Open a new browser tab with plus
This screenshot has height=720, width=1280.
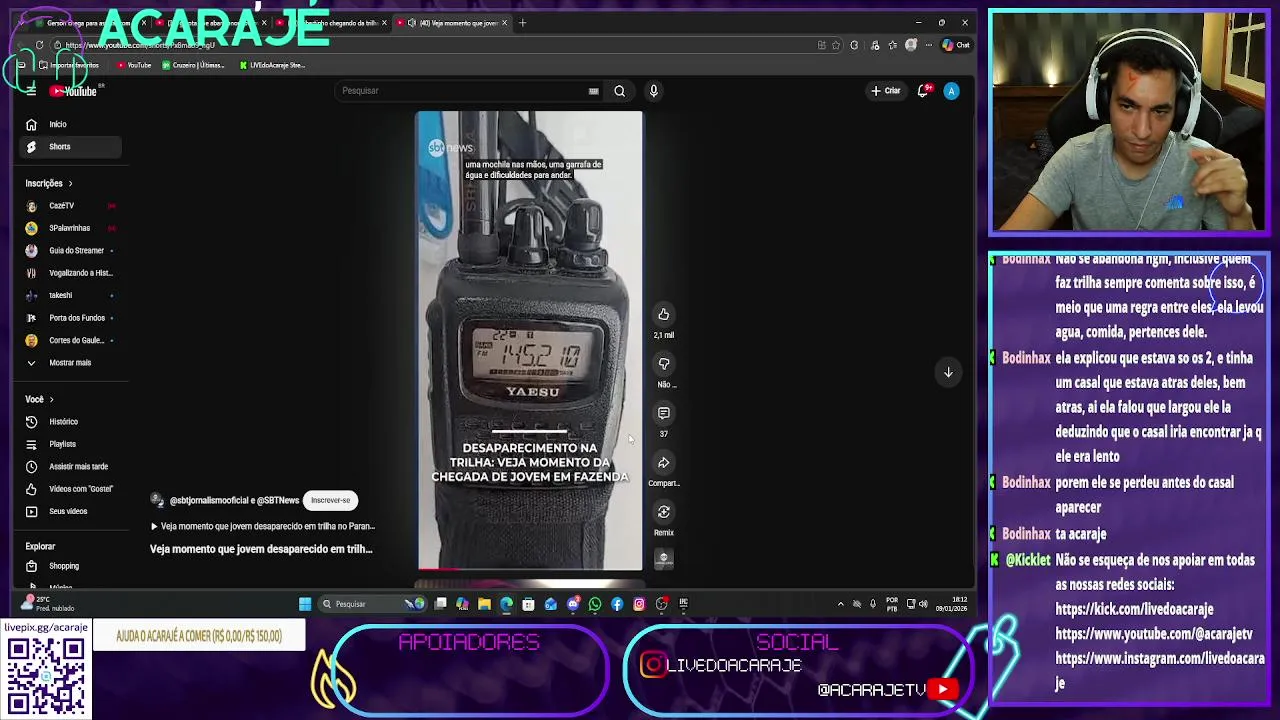click(522, 23)
